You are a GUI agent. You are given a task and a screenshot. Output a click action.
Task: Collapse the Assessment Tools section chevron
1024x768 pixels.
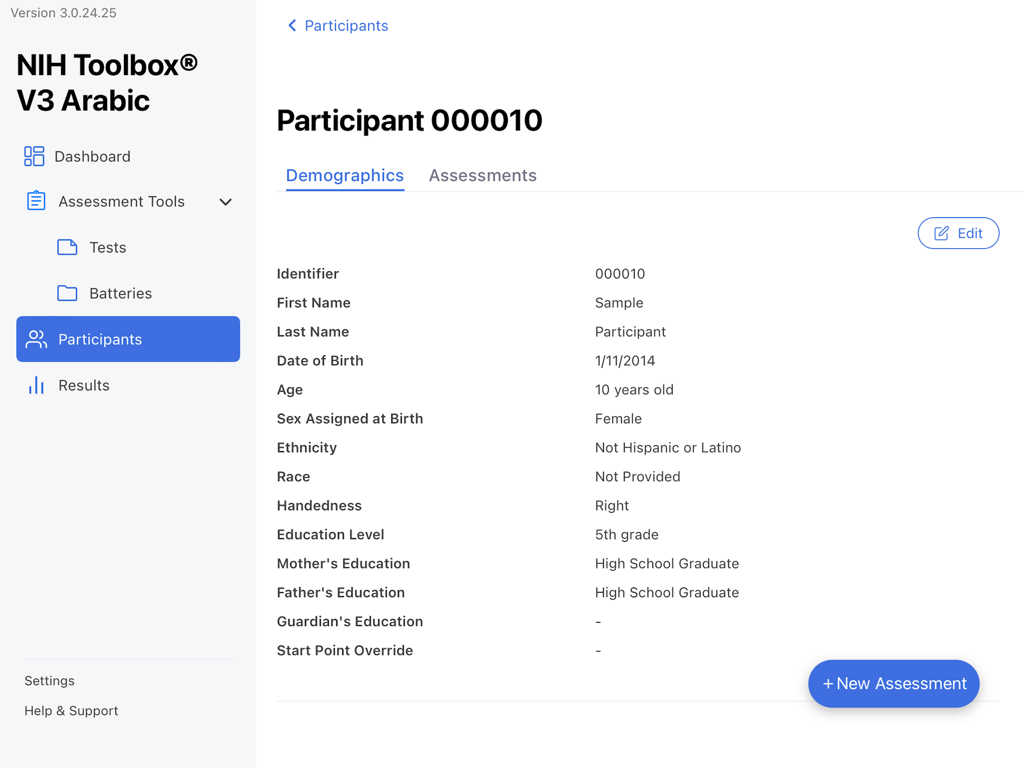coord(225,201)
